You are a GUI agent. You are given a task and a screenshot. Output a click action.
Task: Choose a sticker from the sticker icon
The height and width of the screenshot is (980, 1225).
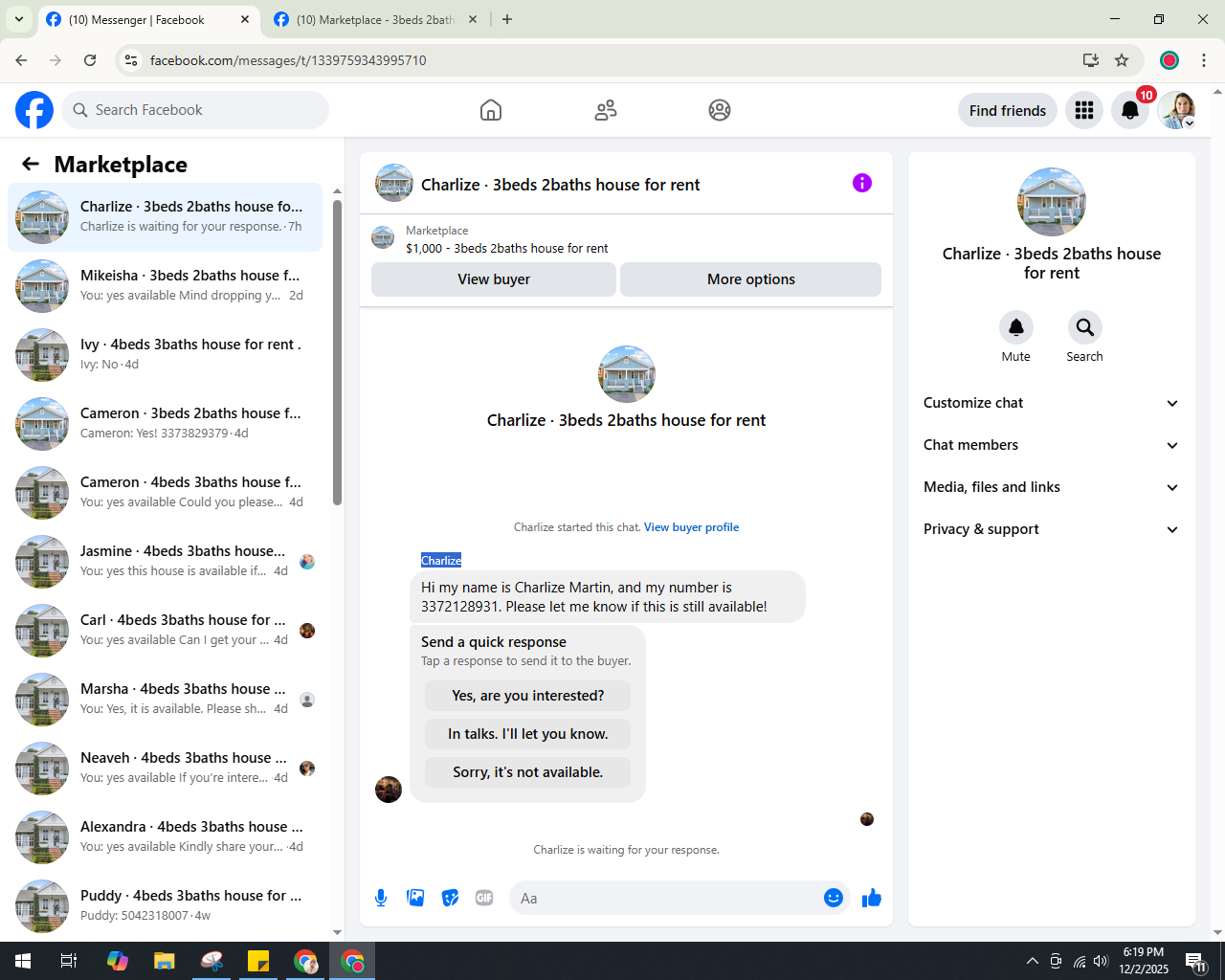click(x=450, y=898)
